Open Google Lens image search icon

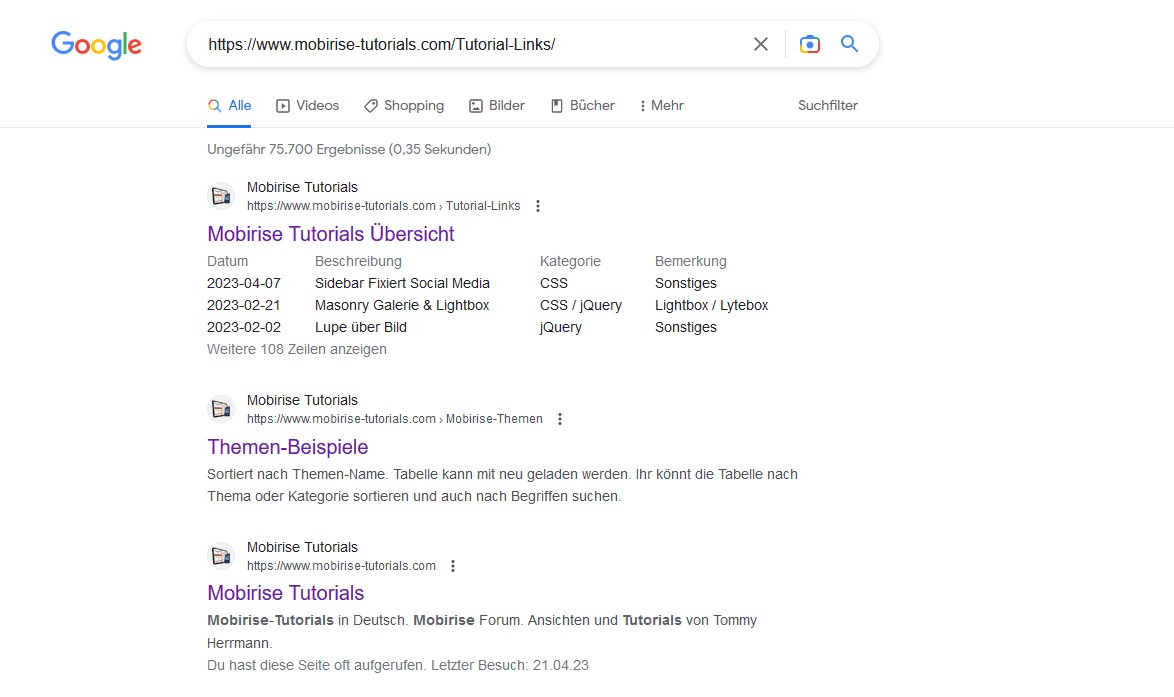810,44
